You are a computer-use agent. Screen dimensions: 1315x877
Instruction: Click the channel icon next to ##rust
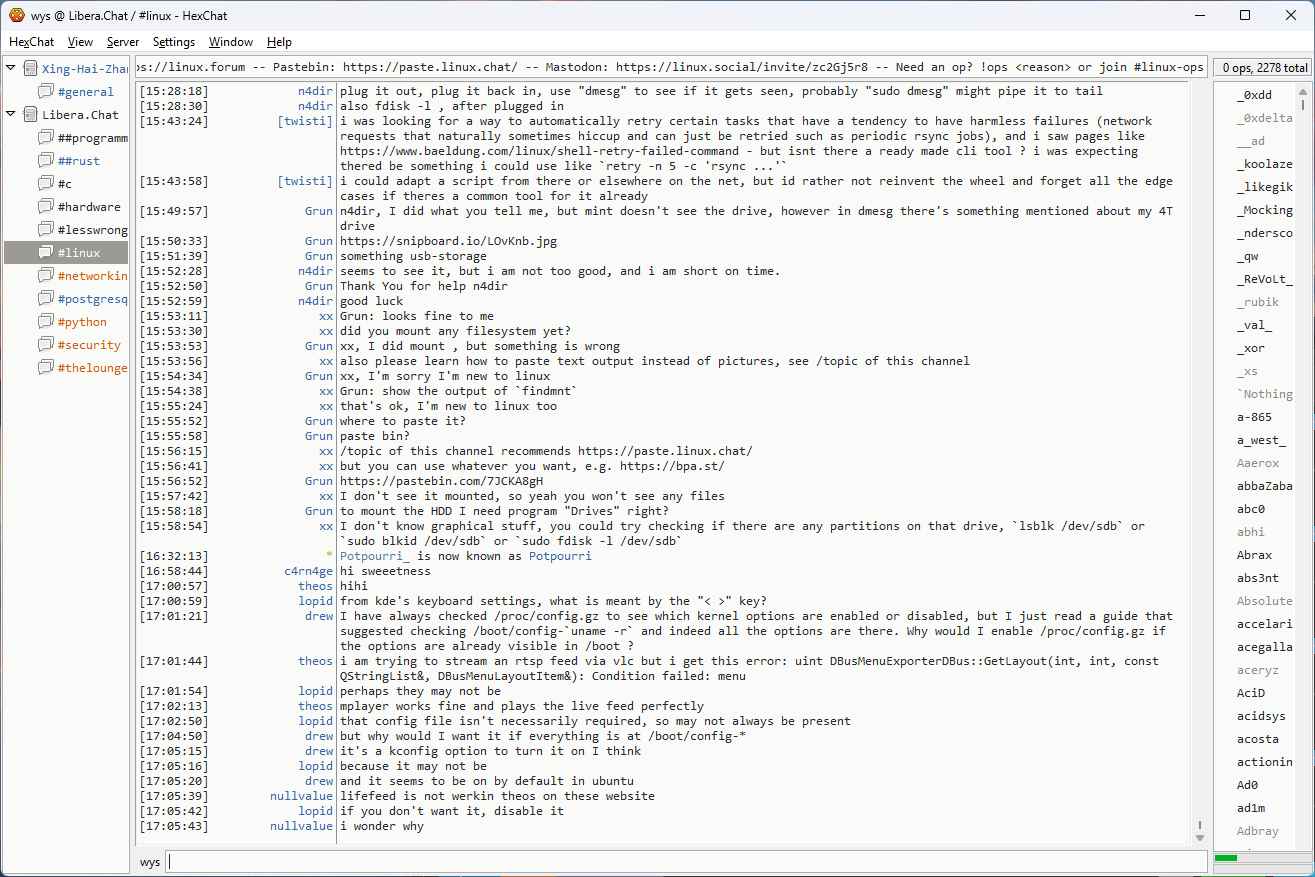(46, 161)
